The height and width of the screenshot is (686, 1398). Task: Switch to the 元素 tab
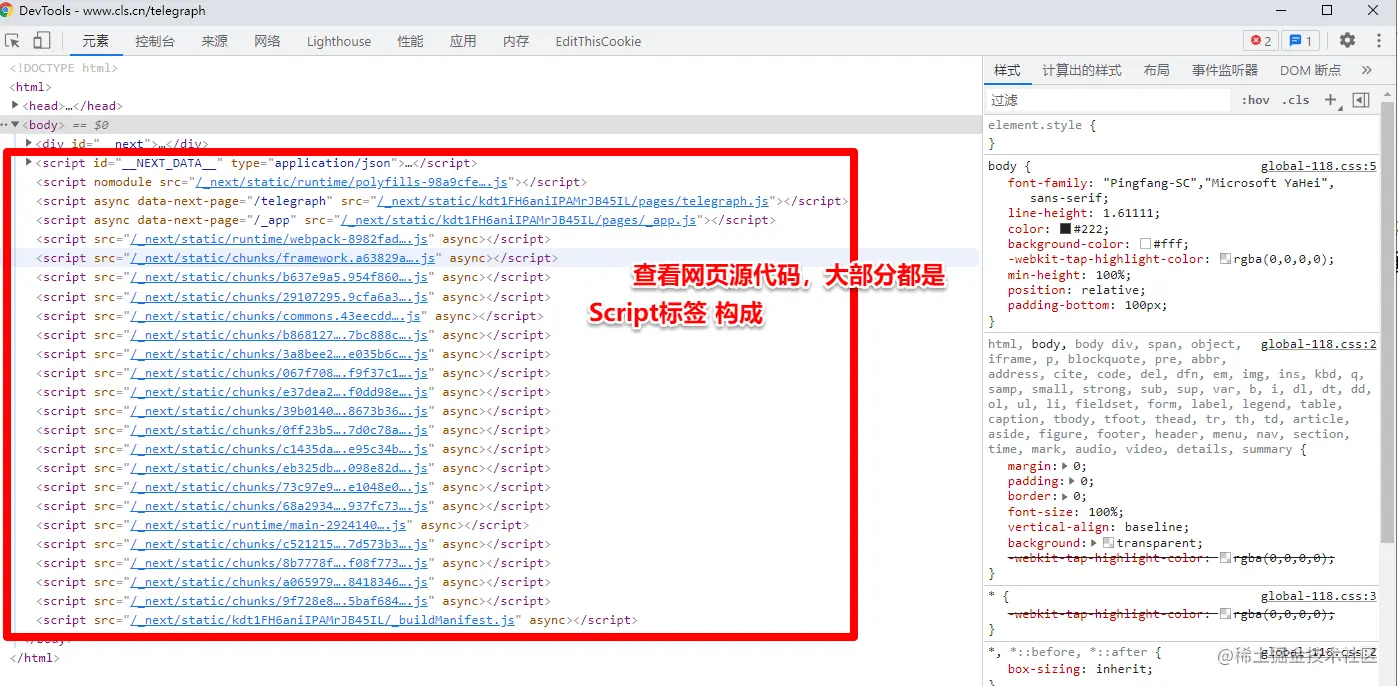click(x=96, y=41)
